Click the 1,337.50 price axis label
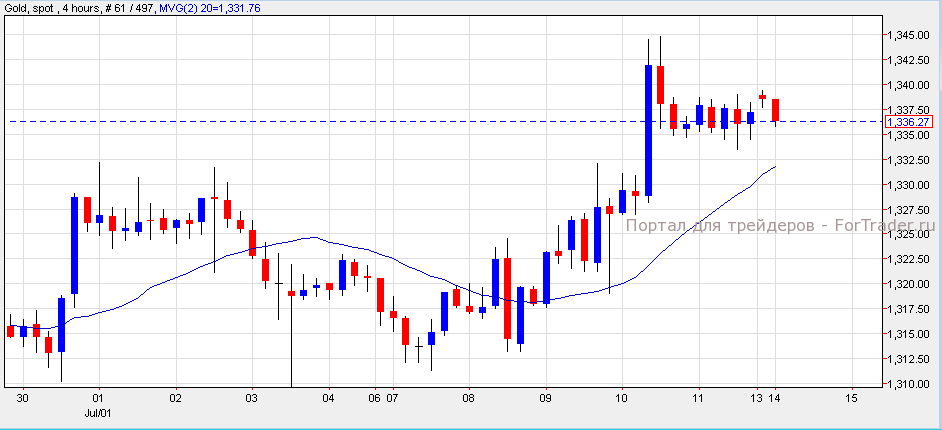 pyautogui.click(x=909, y=110)
